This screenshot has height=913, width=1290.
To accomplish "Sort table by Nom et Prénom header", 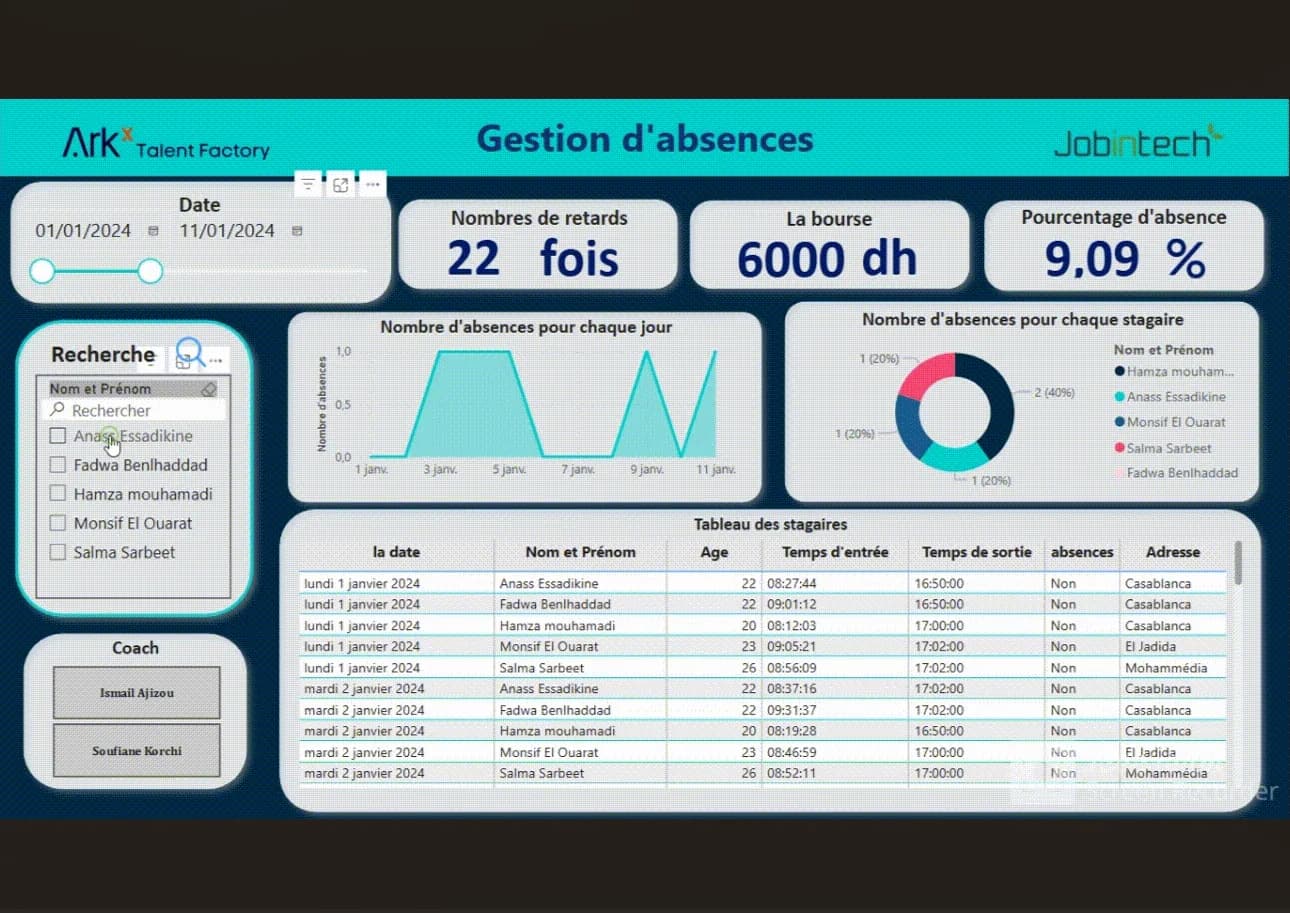I will pyautogui.click(x=580, y=552).
